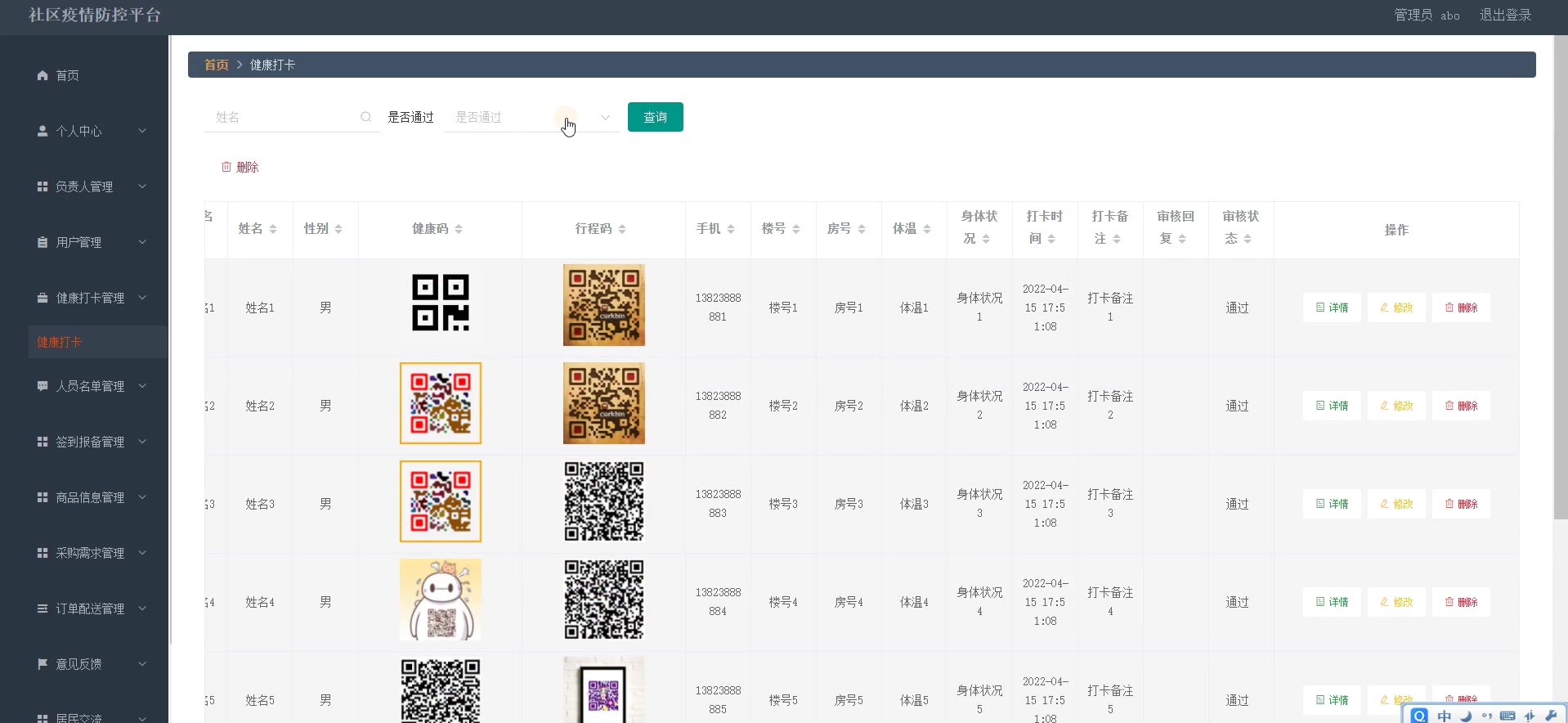The height and width of the screenshot is (723, 1568).
Task: Click 姓名1's black-and-white health QR code
Action: (x=441, y=303)
